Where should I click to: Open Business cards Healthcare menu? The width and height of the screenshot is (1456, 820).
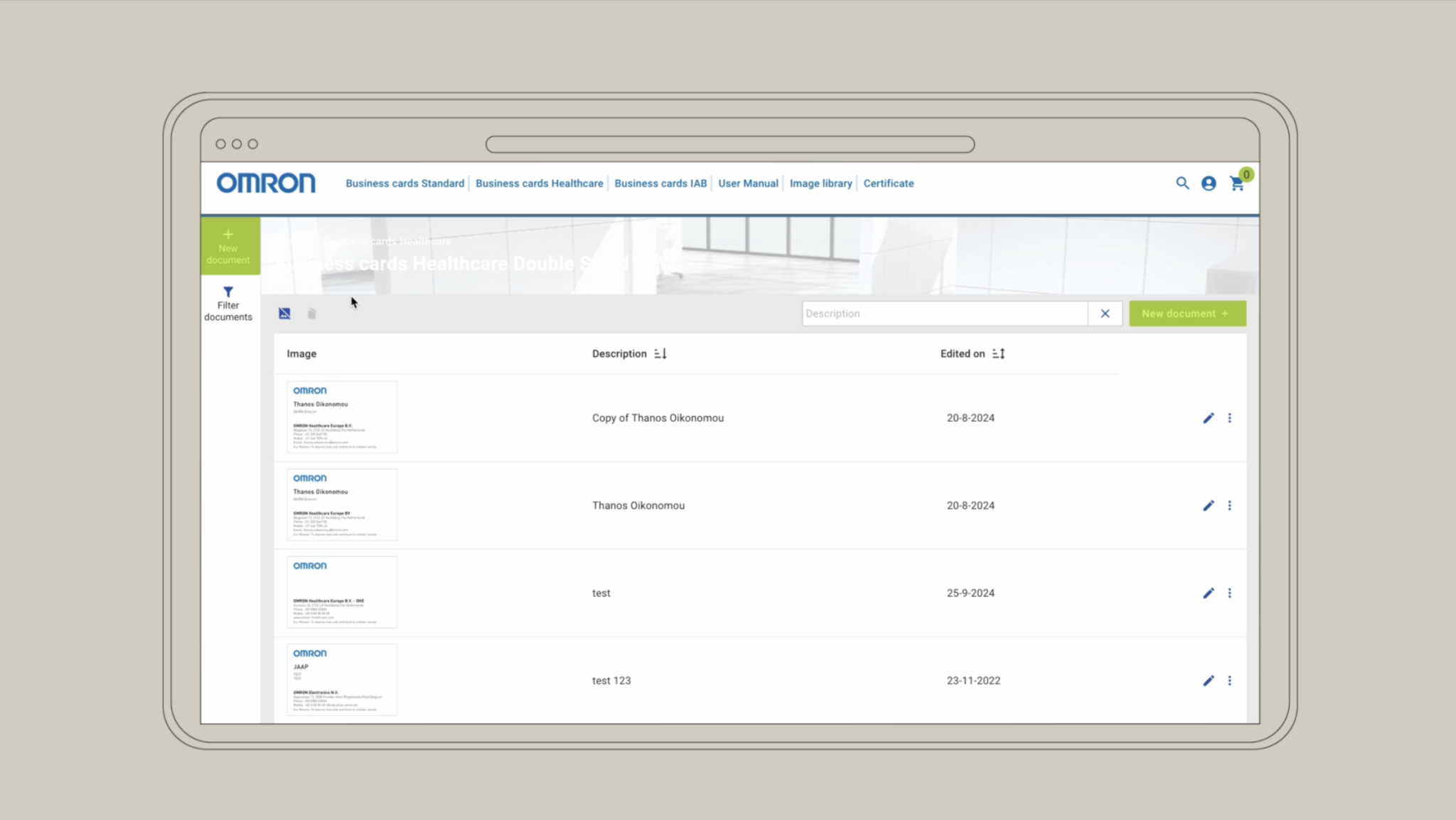(x=539, y=183)
